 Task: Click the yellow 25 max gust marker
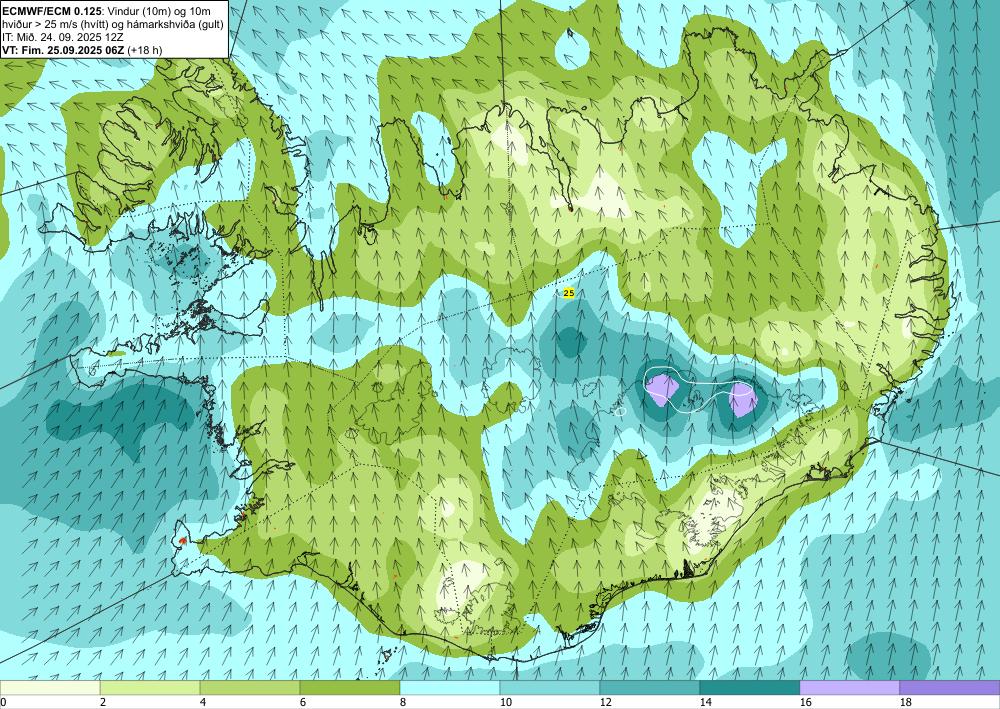569,293
